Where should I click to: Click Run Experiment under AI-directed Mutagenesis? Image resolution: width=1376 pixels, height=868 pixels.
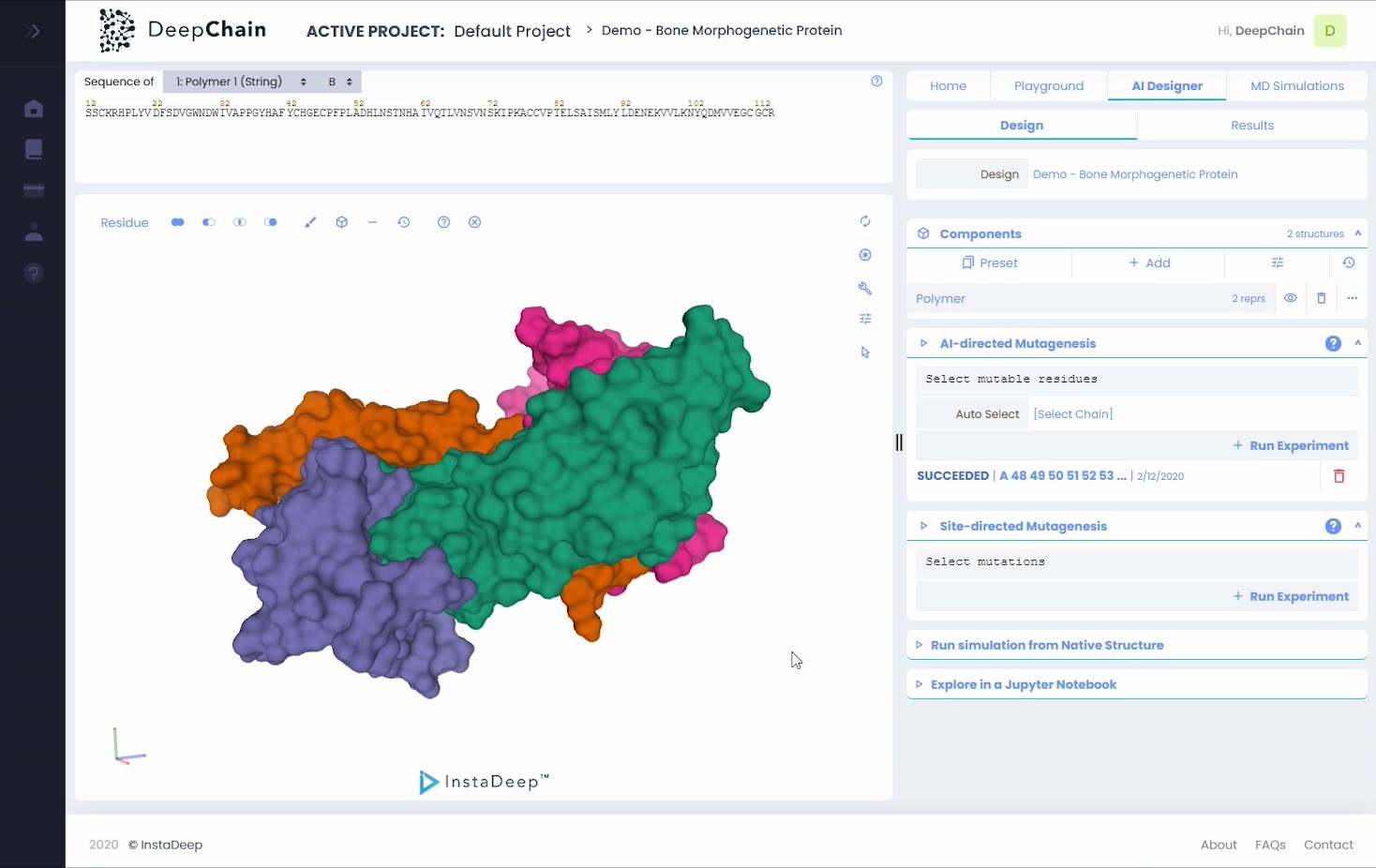click(x=1291, y=445)
